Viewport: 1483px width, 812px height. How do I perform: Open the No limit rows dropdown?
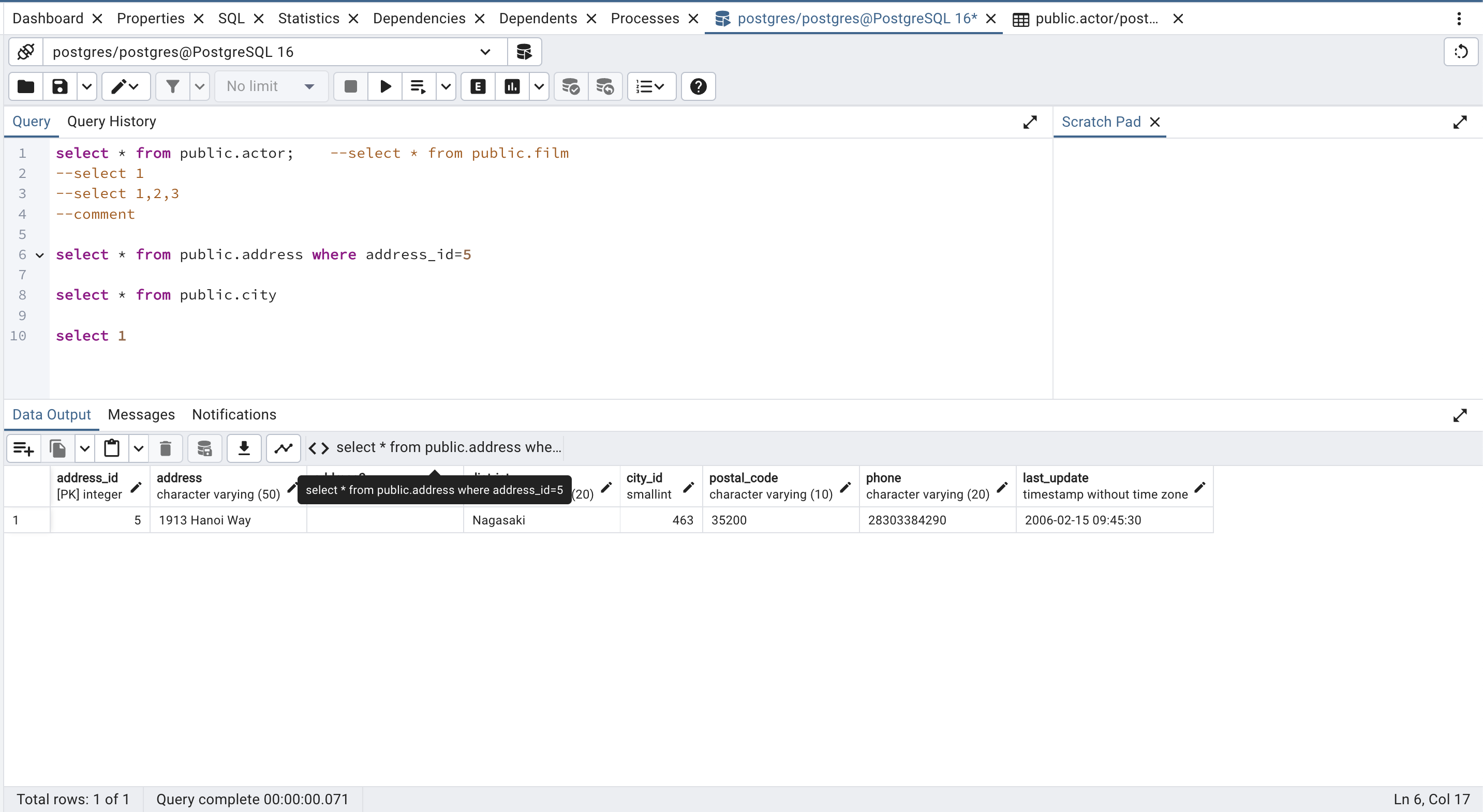coord(271,86)
